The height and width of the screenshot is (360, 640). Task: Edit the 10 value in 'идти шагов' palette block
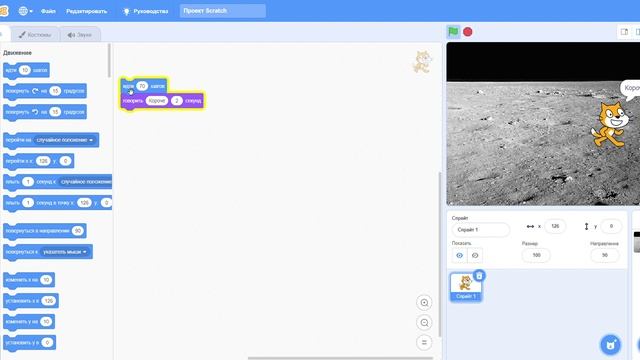25,70
